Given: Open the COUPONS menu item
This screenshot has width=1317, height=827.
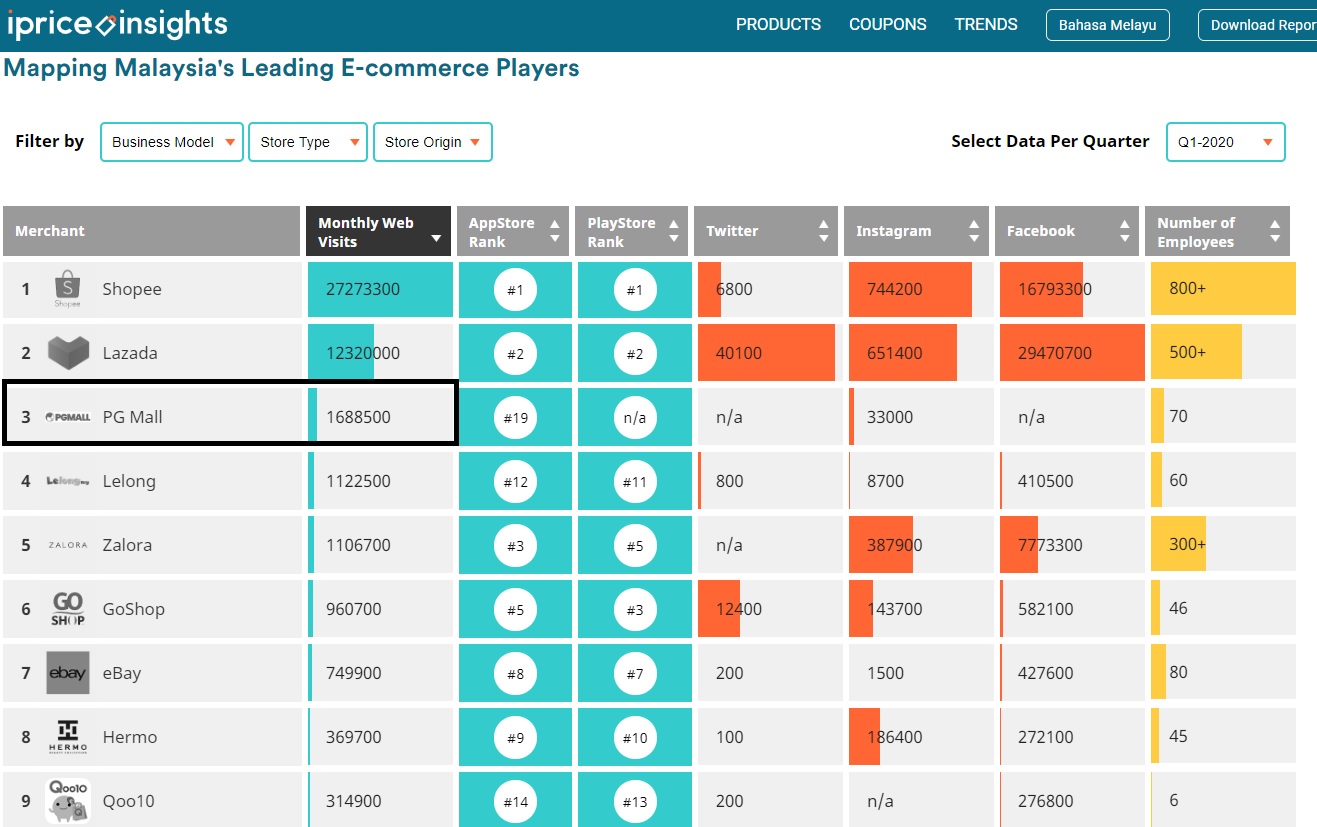Looking at the screenshot, I should pos(888,25).
